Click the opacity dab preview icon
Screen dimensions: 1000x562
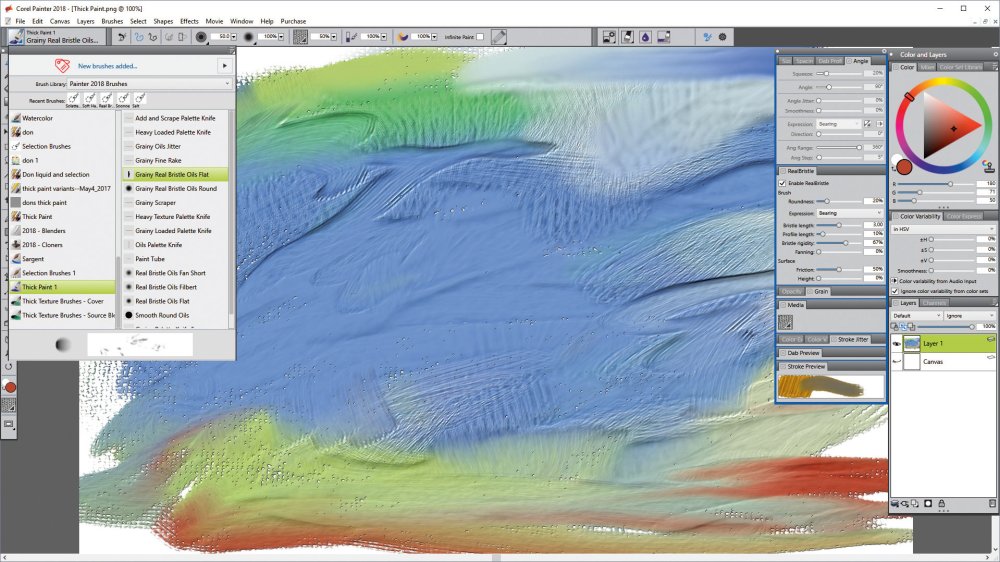click(249, 37)
